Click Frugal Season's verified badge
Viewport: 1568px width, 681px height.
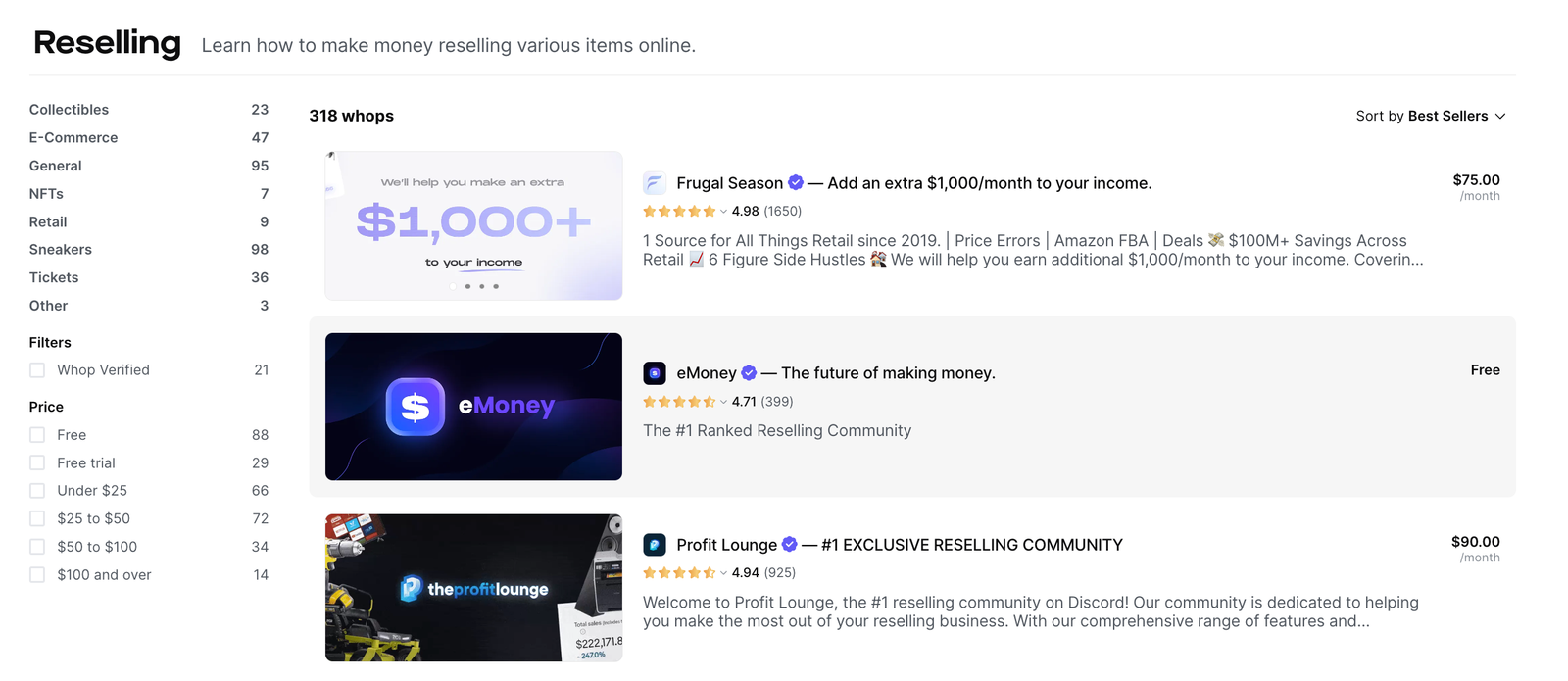pos(796,182)
